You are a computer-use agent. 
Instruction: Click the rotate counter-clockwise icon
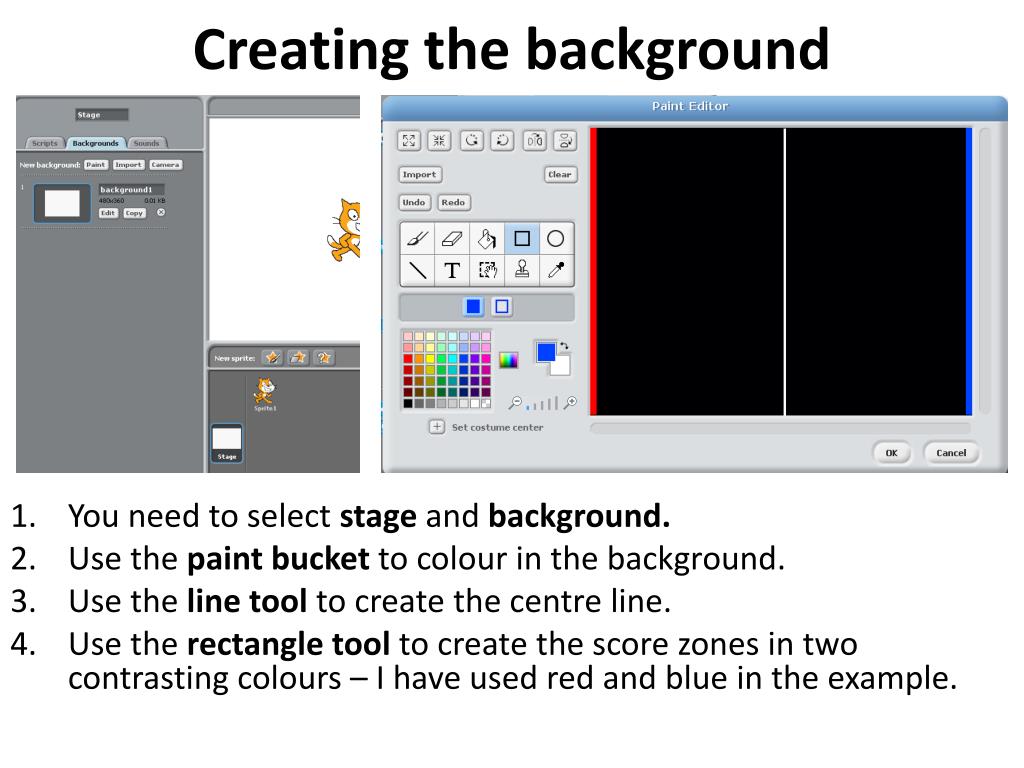[x=472, y=140]
